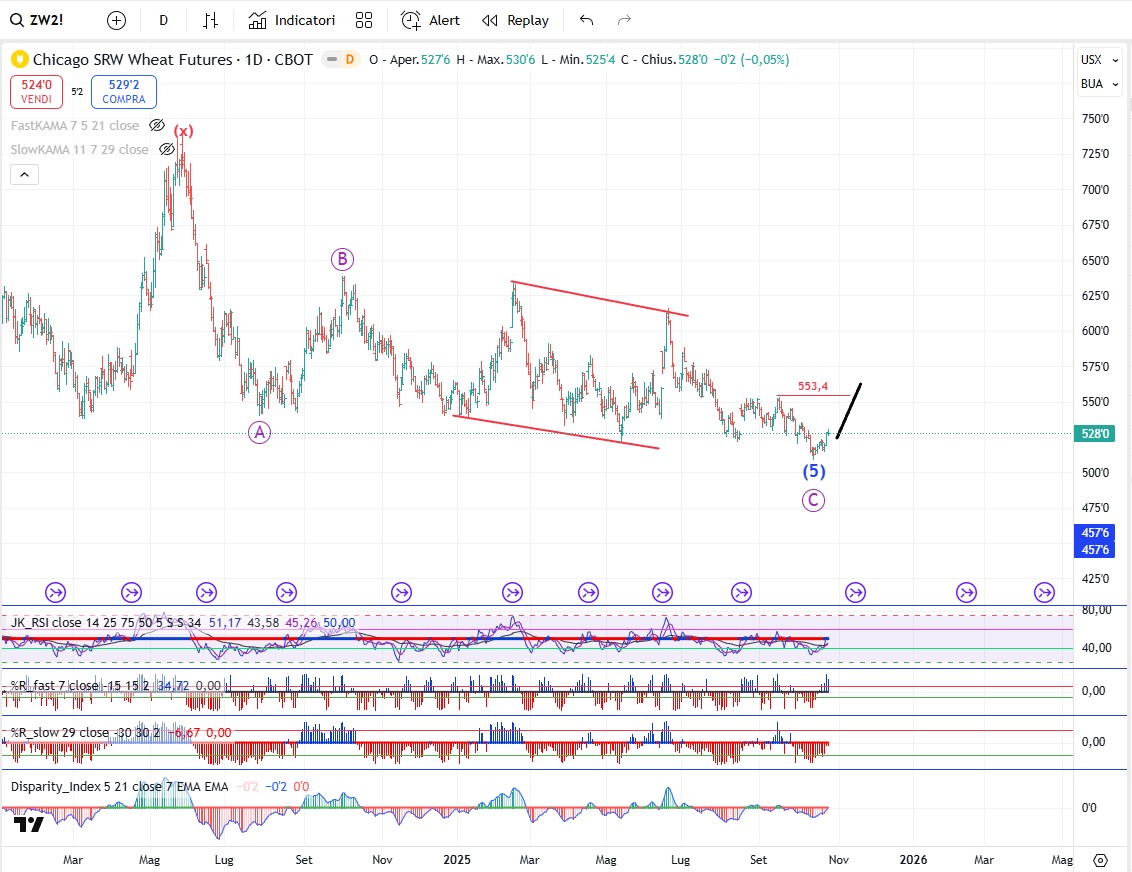Screen dimensions: 1132x872
Task: Open chart settings hexagon icon at bottom right
Action: pos(1100,860)
